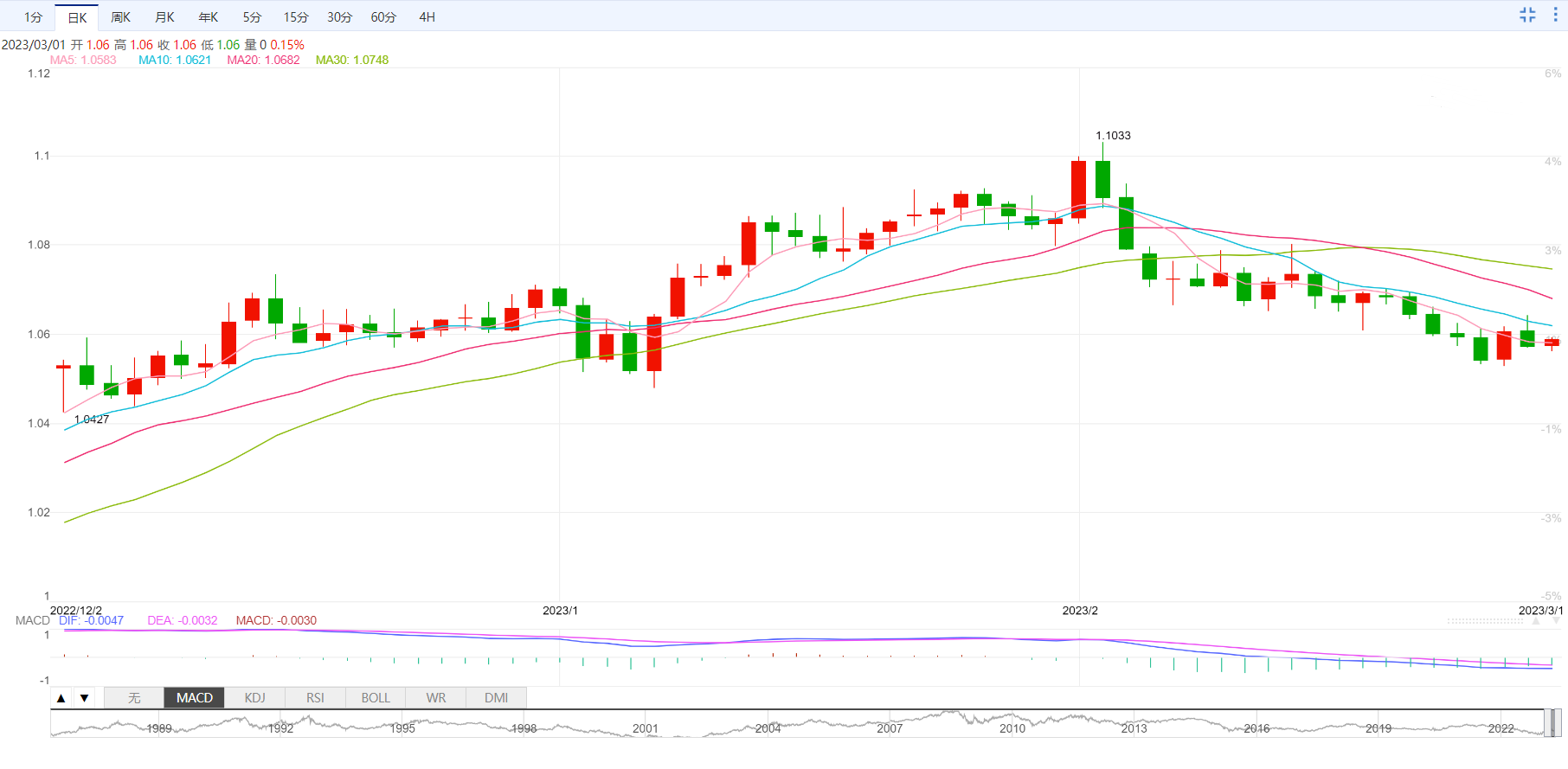Show the BOLL indicator

376,698
